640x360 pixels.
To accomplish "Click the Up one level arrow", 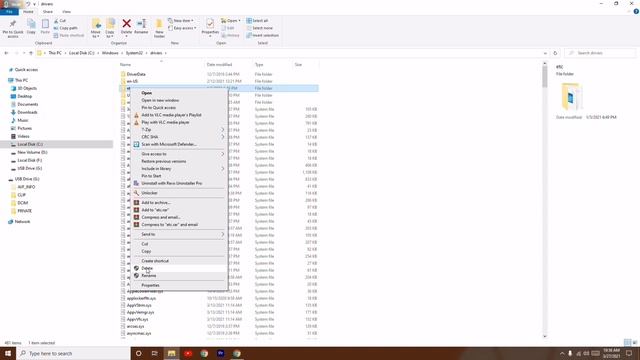I will click(31, 53).
